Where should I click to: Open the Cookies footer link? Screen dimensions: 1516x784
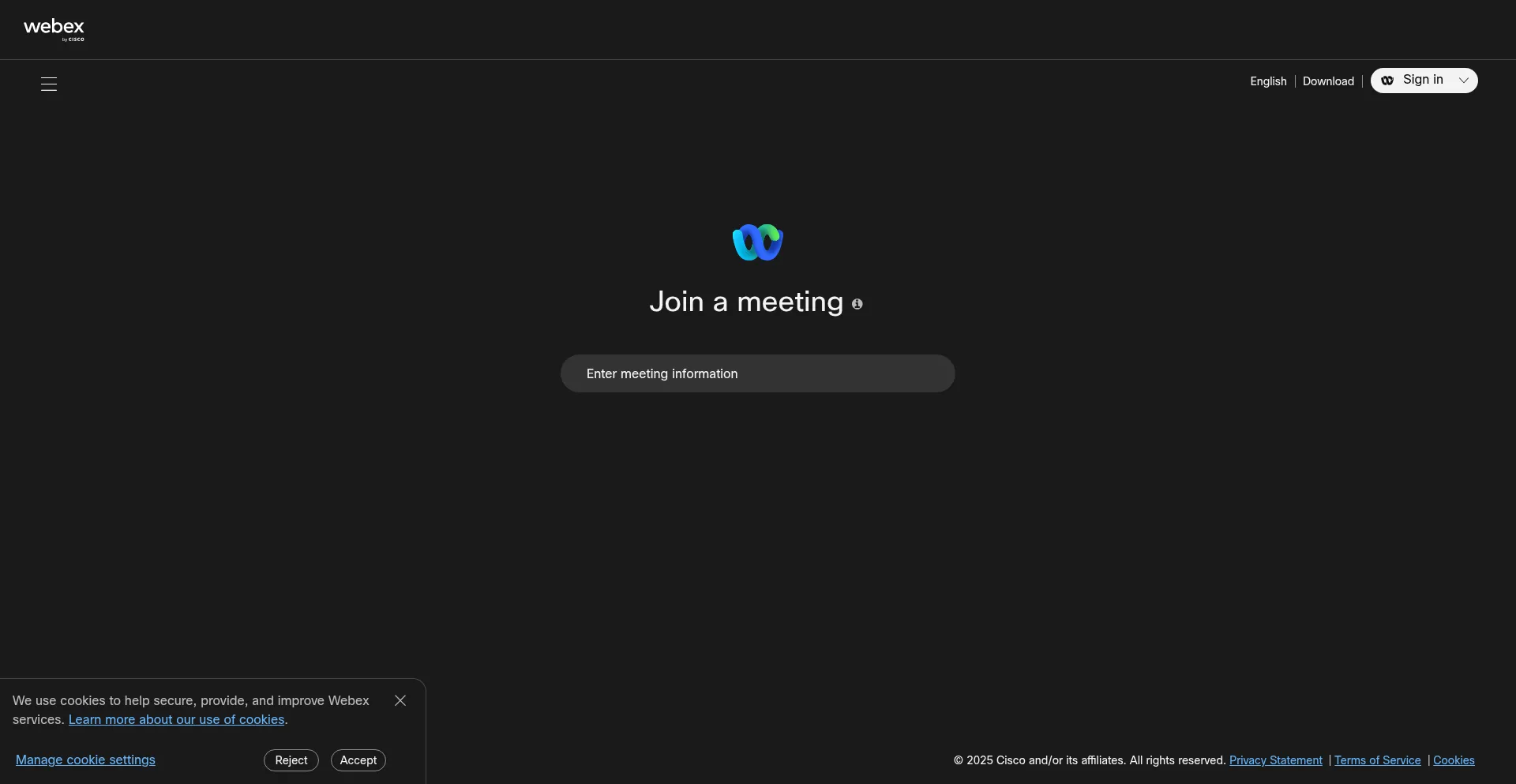click(1453, 760)
